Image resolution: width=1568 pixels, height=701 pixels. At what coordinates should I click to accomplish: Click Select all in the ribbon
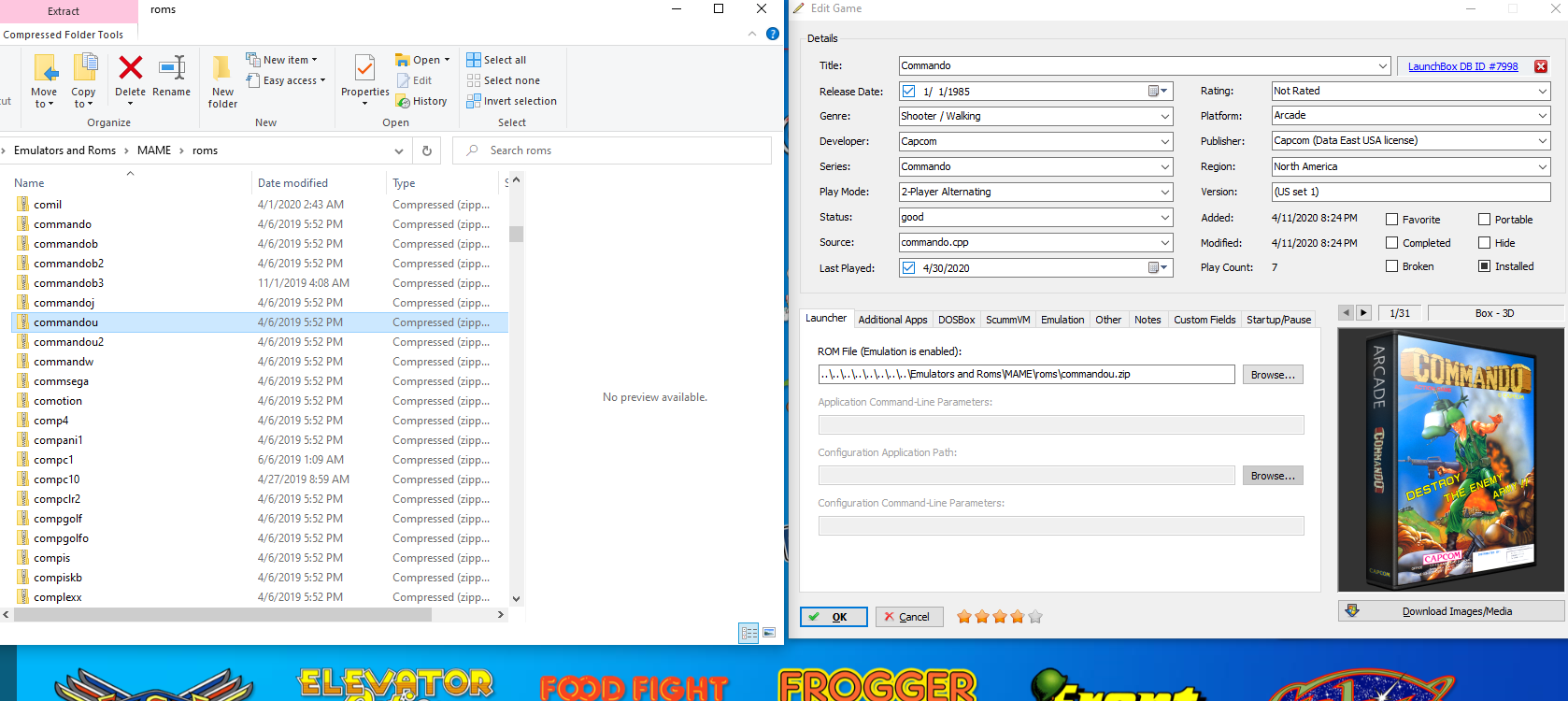496,60
